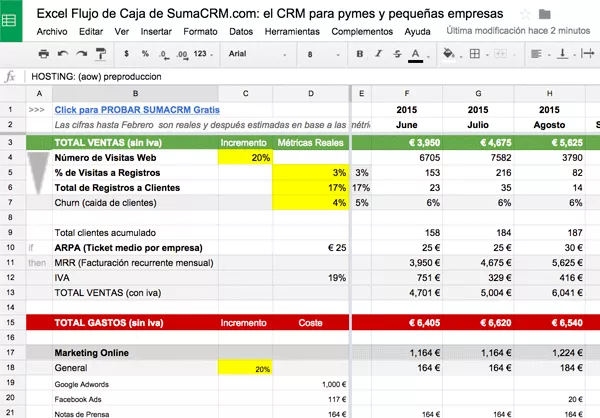Select row 15 header
This screenshot has width=600, height=418.
pos(10,322)
